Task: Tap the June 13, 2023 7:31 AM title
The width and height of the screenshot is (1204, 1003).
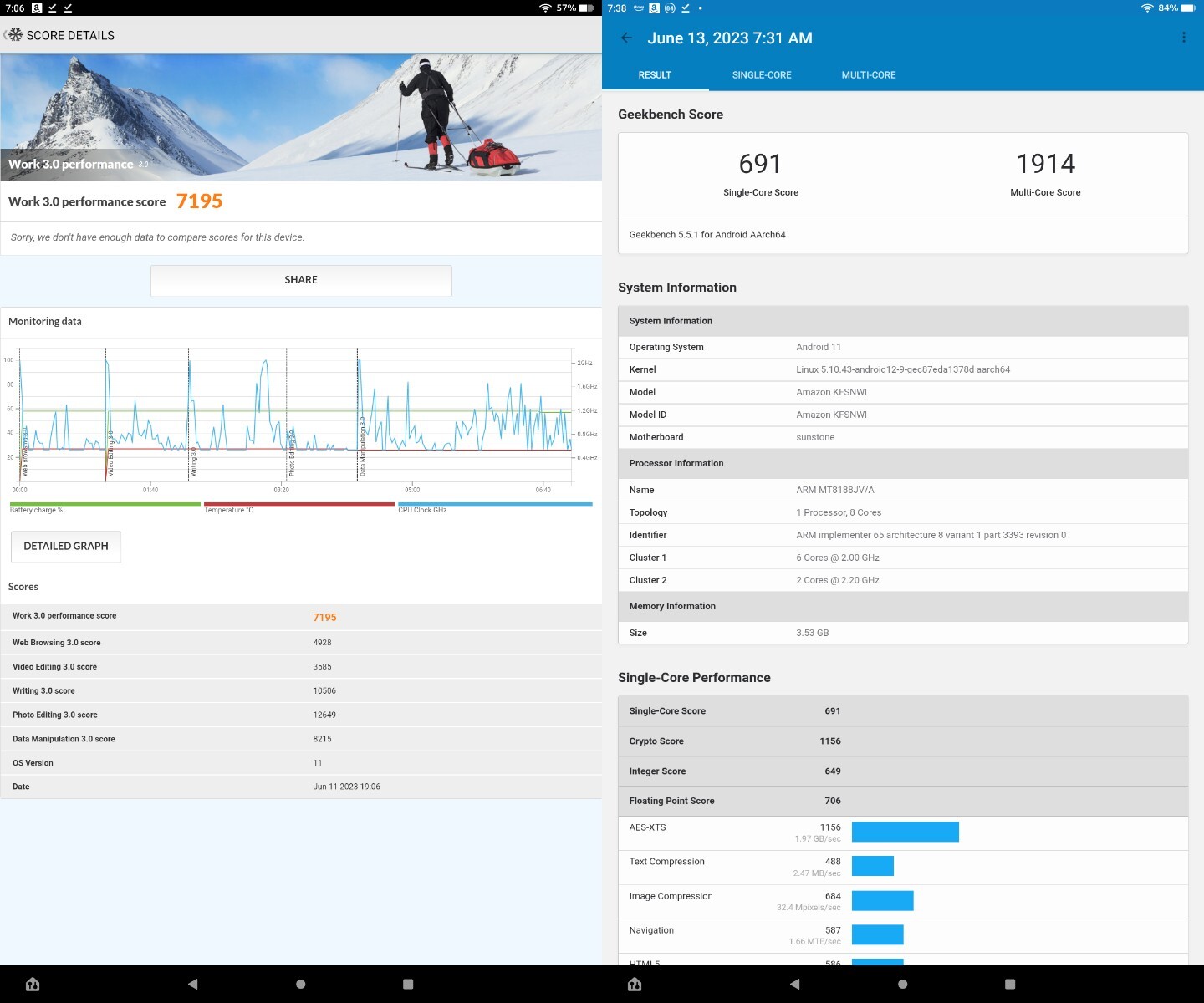Action: (730, 38)
